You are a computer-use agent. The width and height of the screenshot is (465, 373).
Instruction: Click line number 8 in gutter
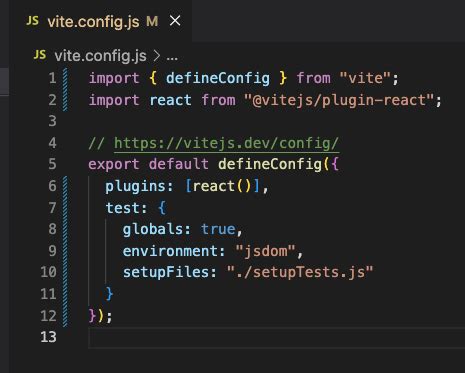click(53, 229)
